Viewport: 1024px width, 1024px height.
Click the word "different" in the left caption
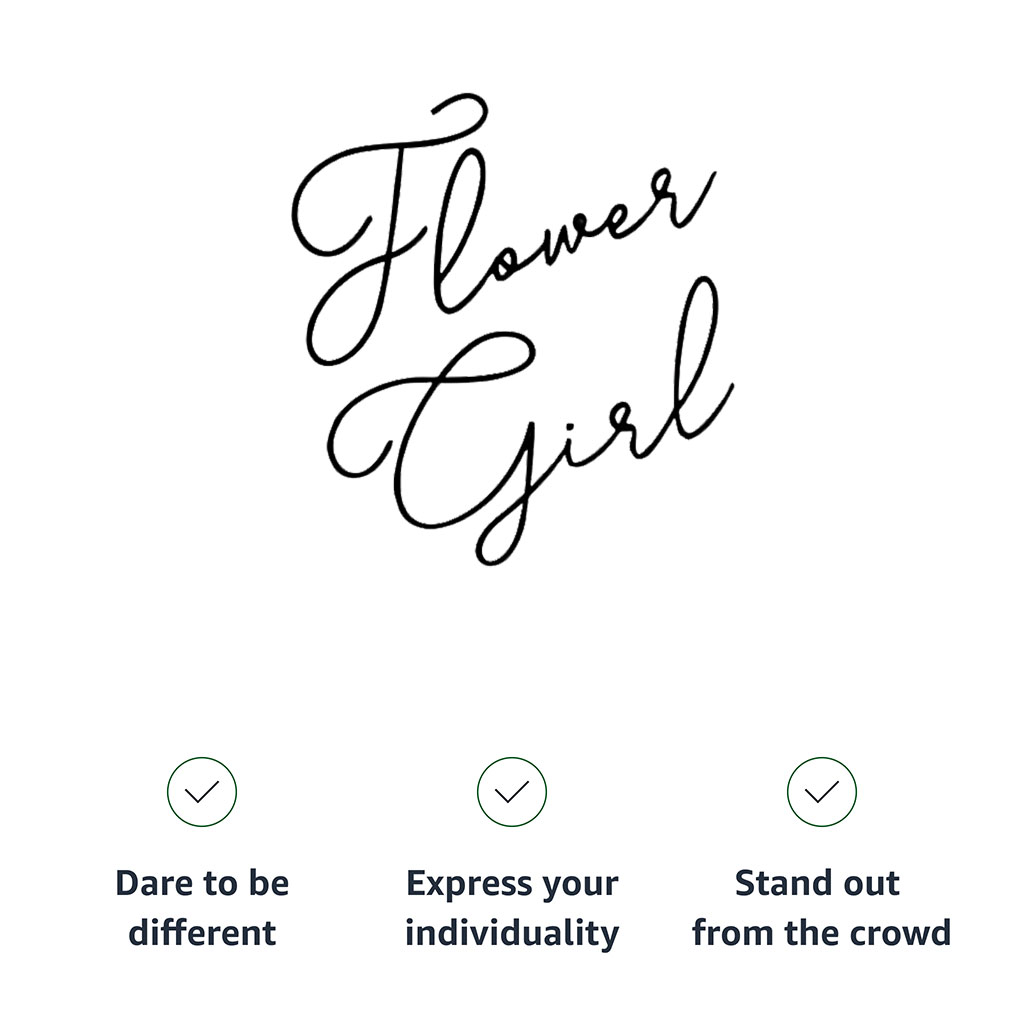point(202,933)
